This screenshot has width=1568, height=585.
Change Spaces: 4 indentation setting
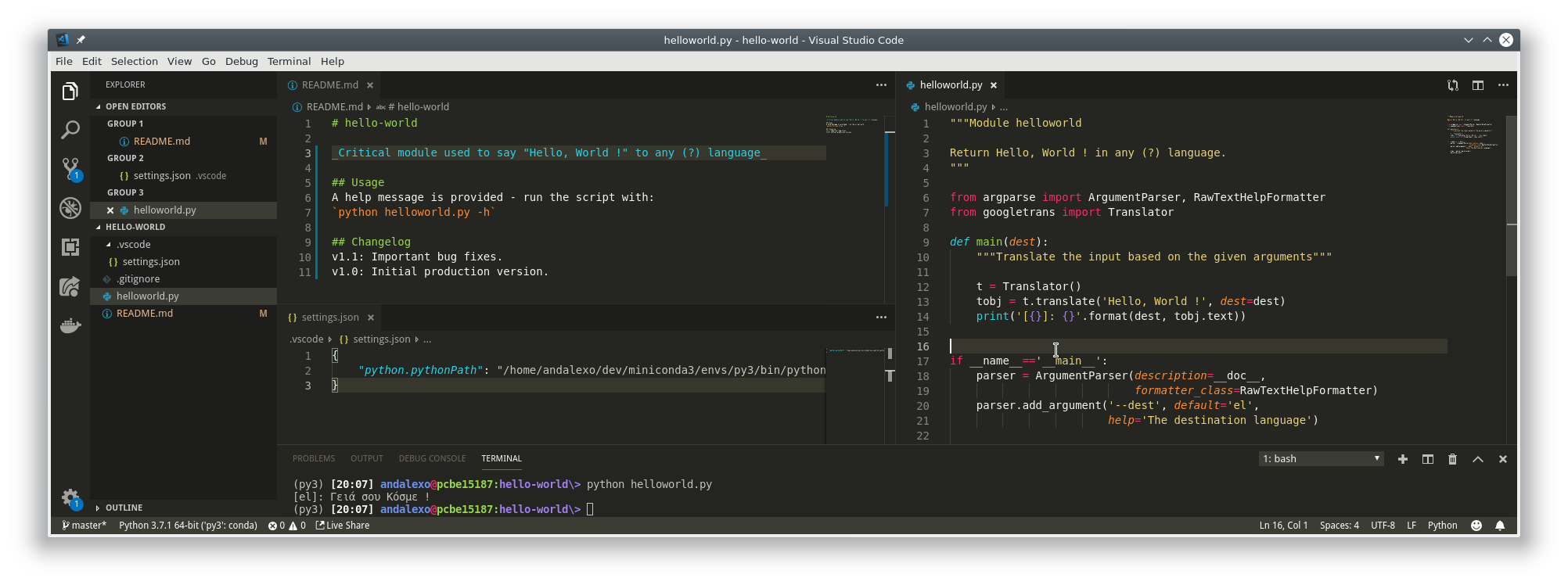click(x=1340, y=526)
